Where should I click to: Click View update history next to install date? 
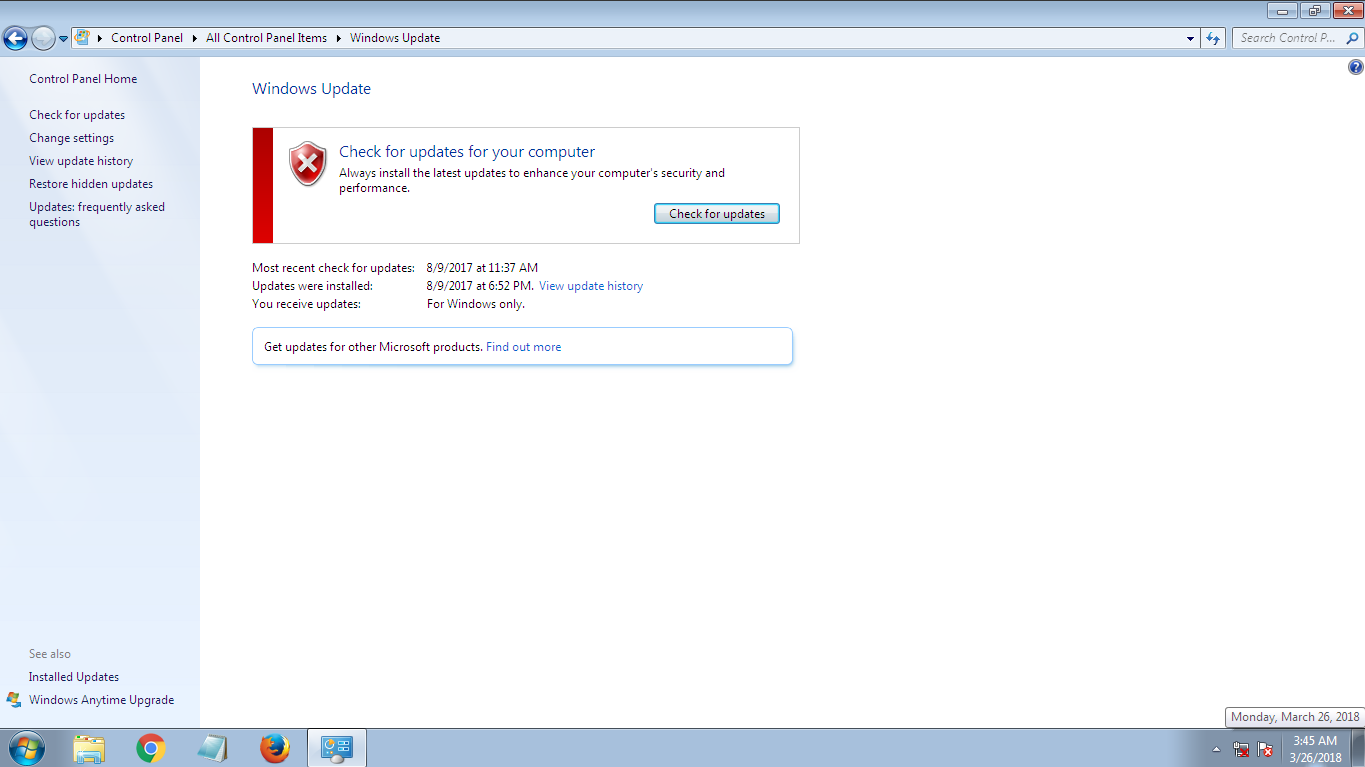591,286
